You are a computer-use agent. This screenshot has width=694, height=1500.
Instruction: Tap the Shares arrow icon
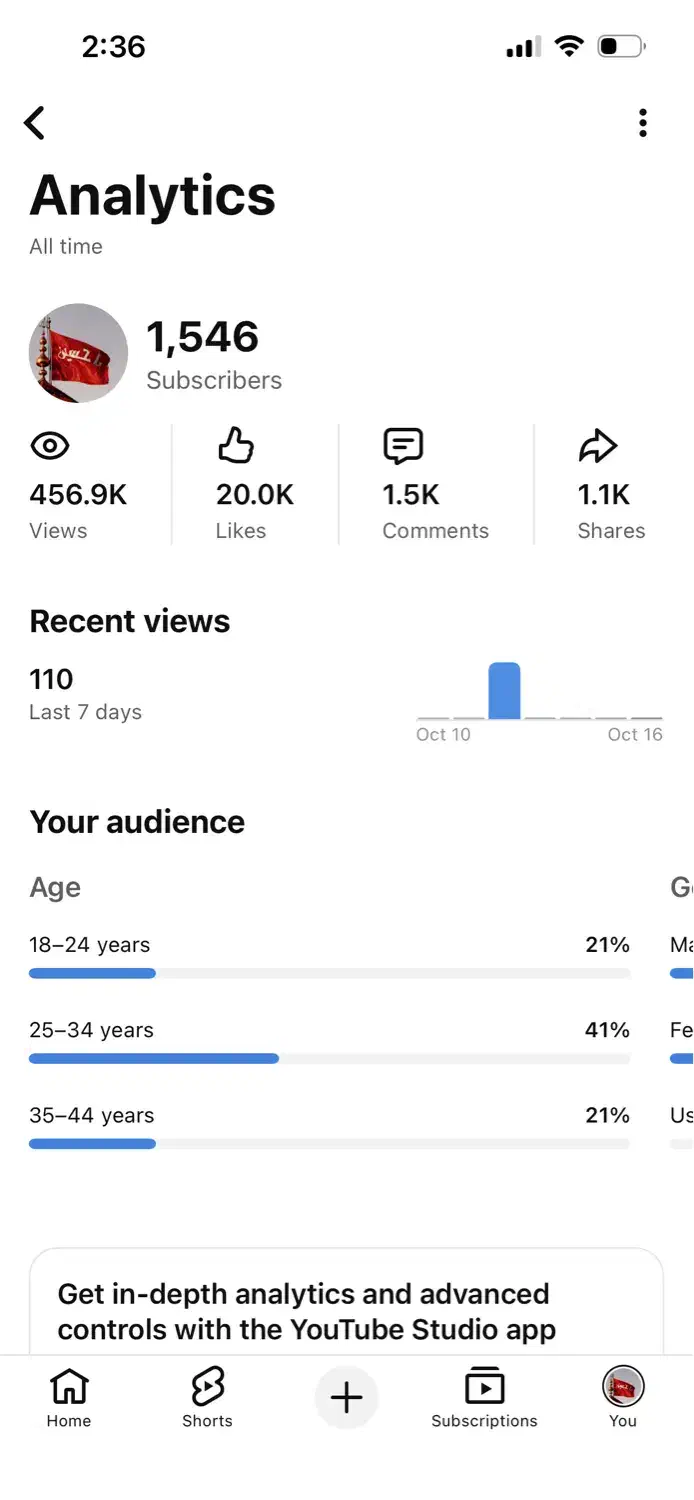[x=598, y=446]
